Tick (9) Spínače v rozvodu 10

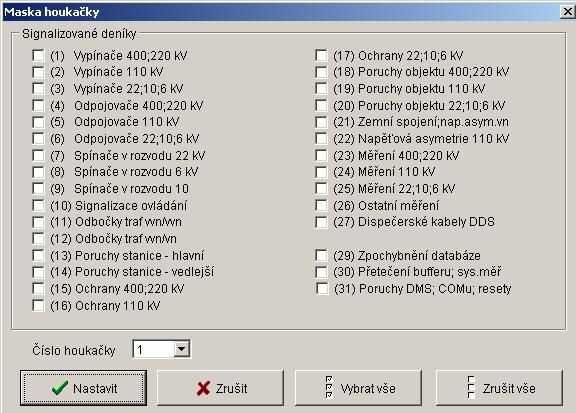pyautogui.click(x=38, y=188)
